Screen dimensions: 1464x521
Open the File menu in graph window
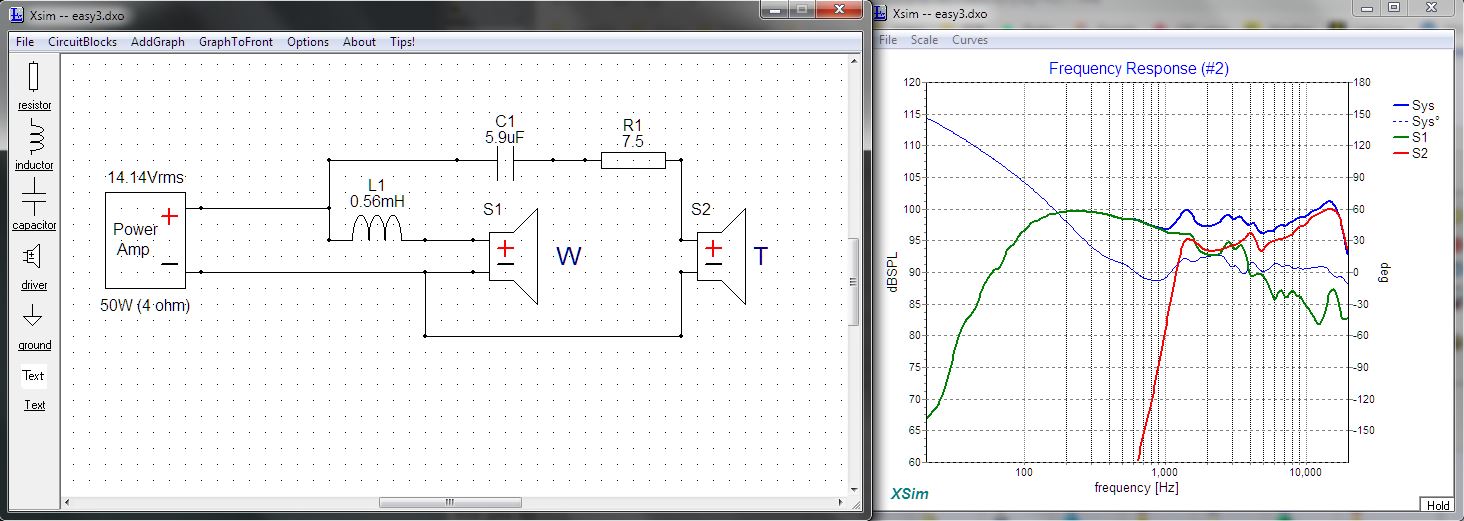pyautogui.click(x=888, y=40)
